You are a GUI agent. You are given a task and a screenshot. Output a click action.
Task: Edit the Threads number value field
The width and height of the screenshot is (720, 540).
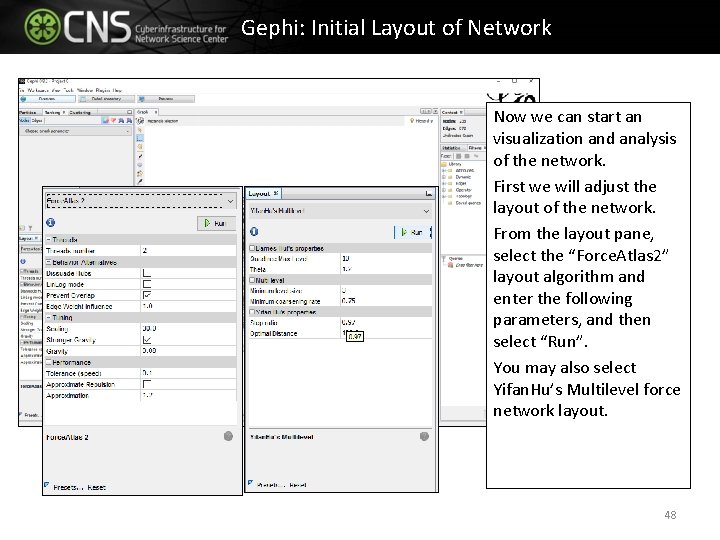point(188,251)
